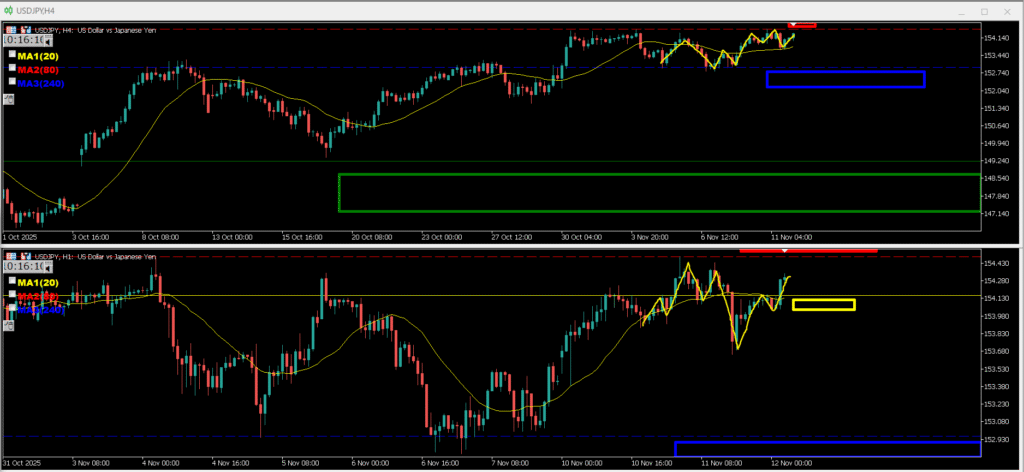1024x472 pixels.
Task: Toggle the MA1(20) checkbox in H4 chart
Action: [x=12, y=56]
